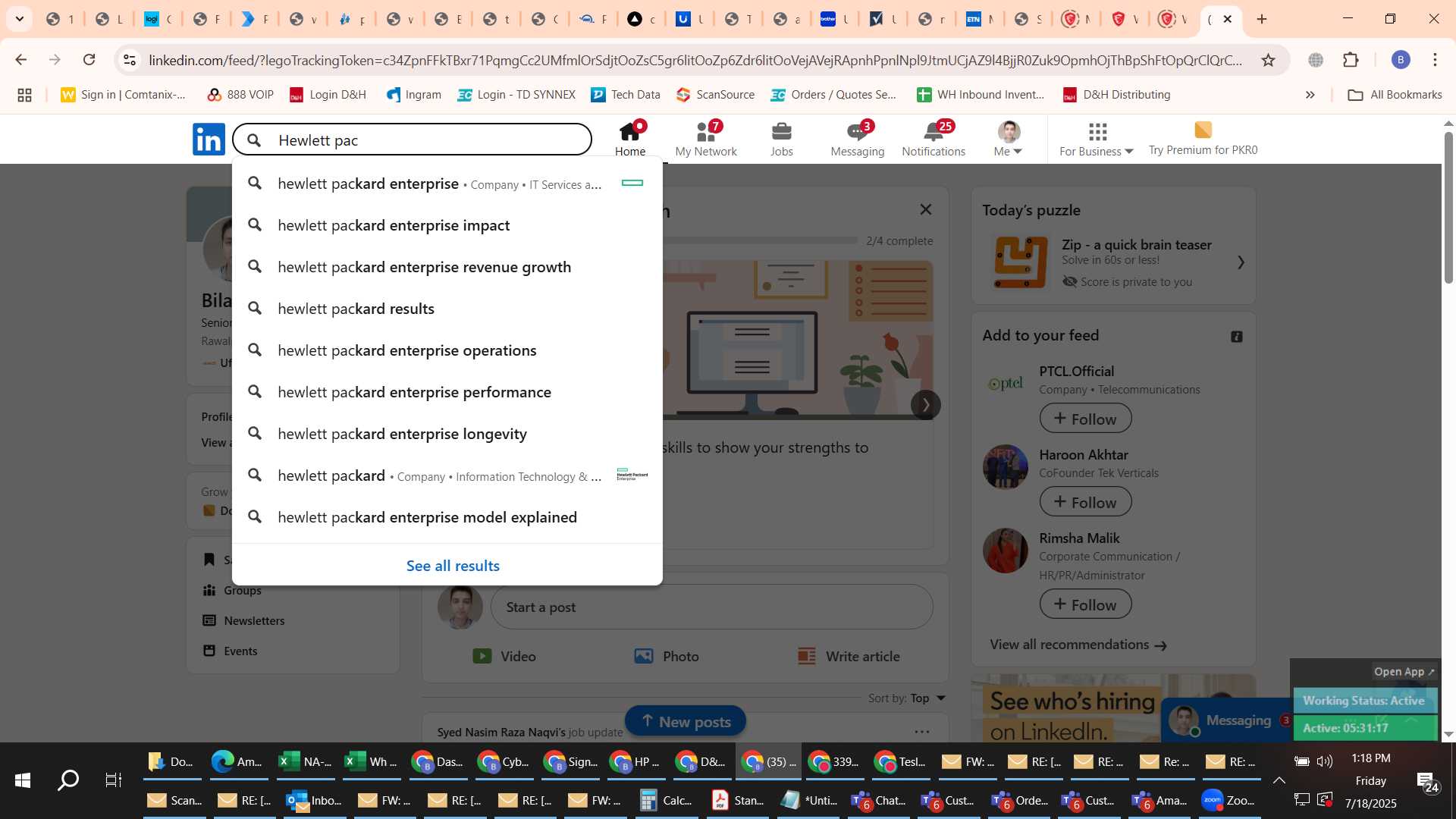Open the Messaging icon in the nav bar

point(858,139)
